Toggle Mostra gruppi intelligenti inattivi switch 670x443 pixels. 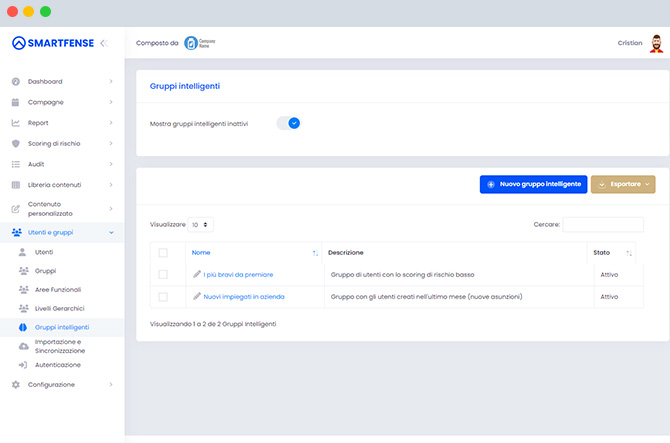(x=288, y=123)
